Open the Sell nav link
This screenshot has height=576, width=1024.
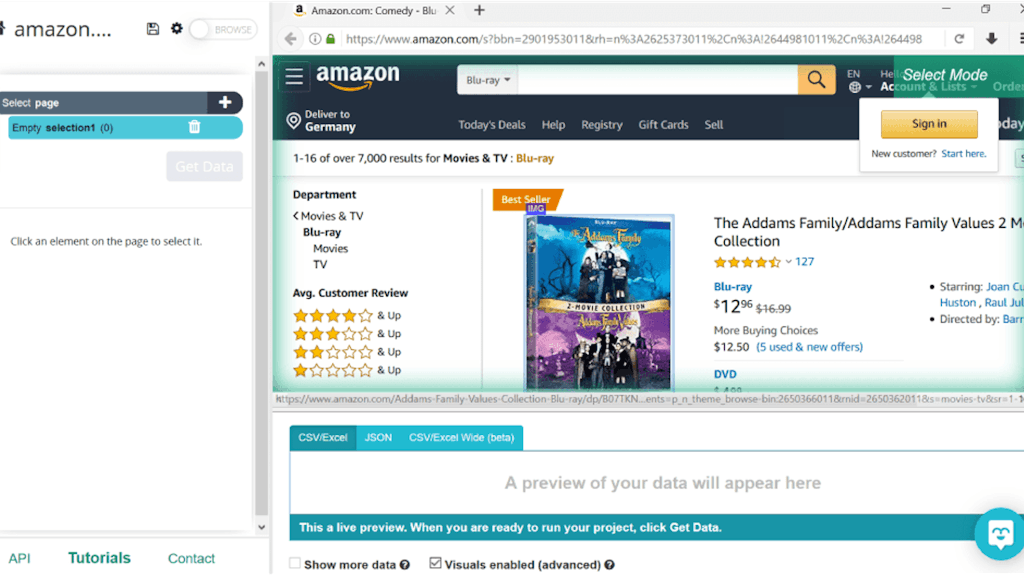tap(713, 125)
